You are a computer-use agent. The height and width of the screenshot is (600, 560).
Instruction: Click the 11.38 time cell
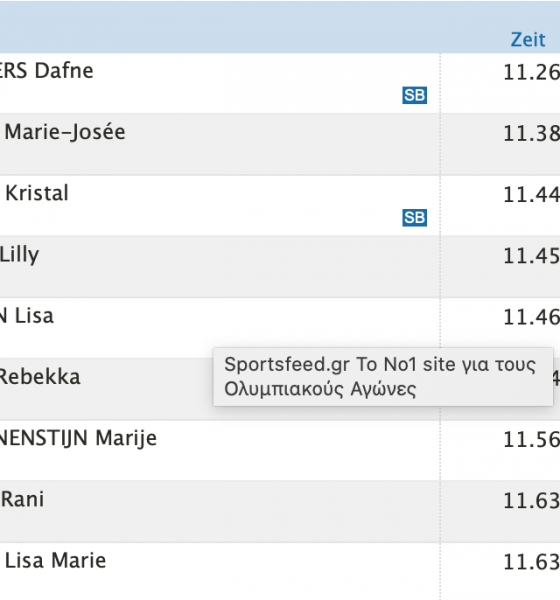coord(532,133)
